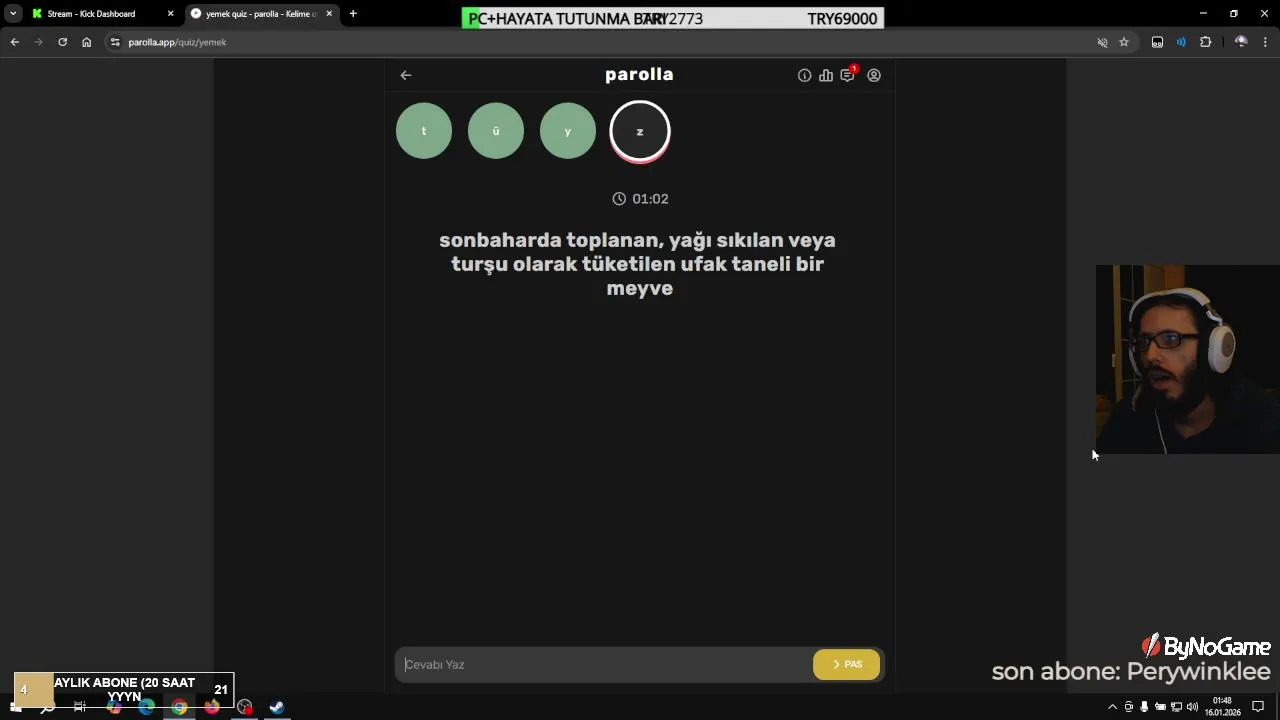Click the microphone tray icon
The image size is (1280, 720).
tap(1144, 707)
